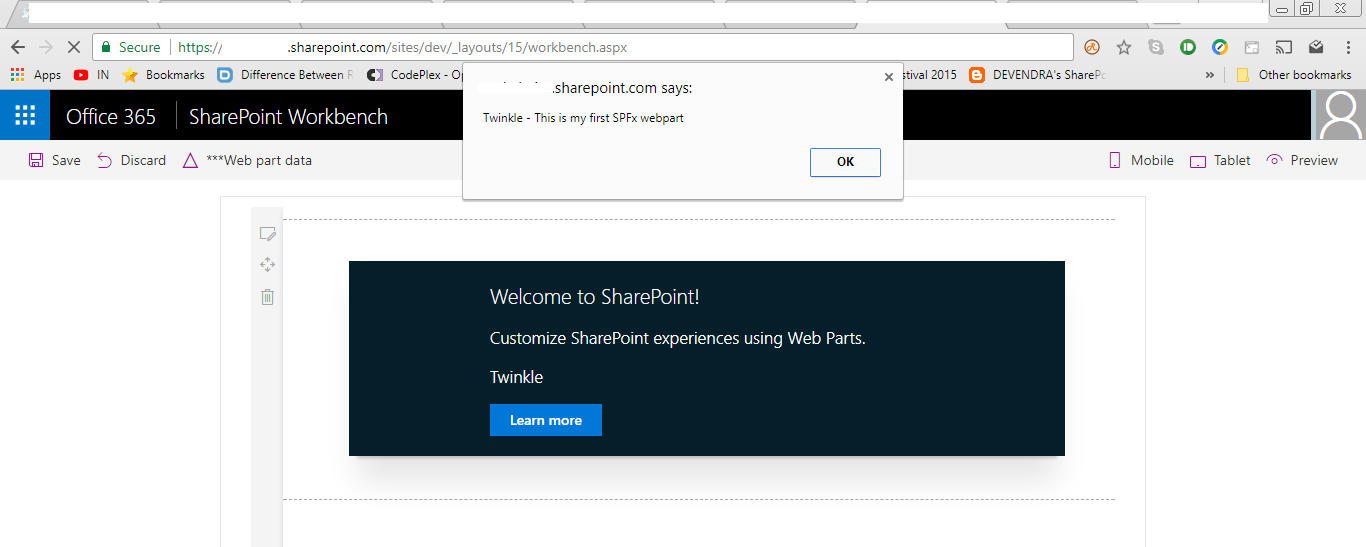Click the user profile avatar icon
The image size is (1366, 547).
(x=1340, y=115)
